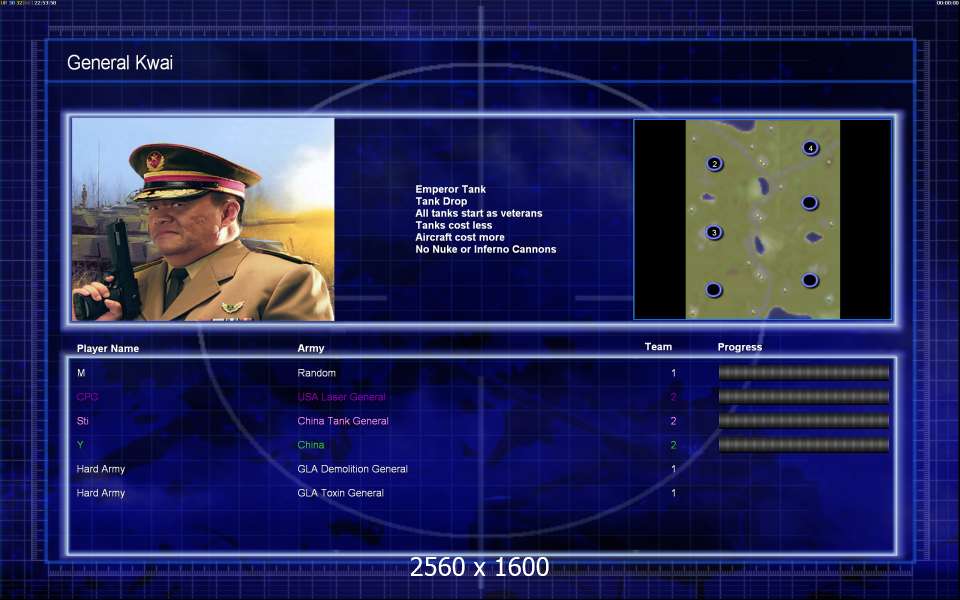Click start position marker 3 on minimap
960x600 pixels.
pos(714,233)
